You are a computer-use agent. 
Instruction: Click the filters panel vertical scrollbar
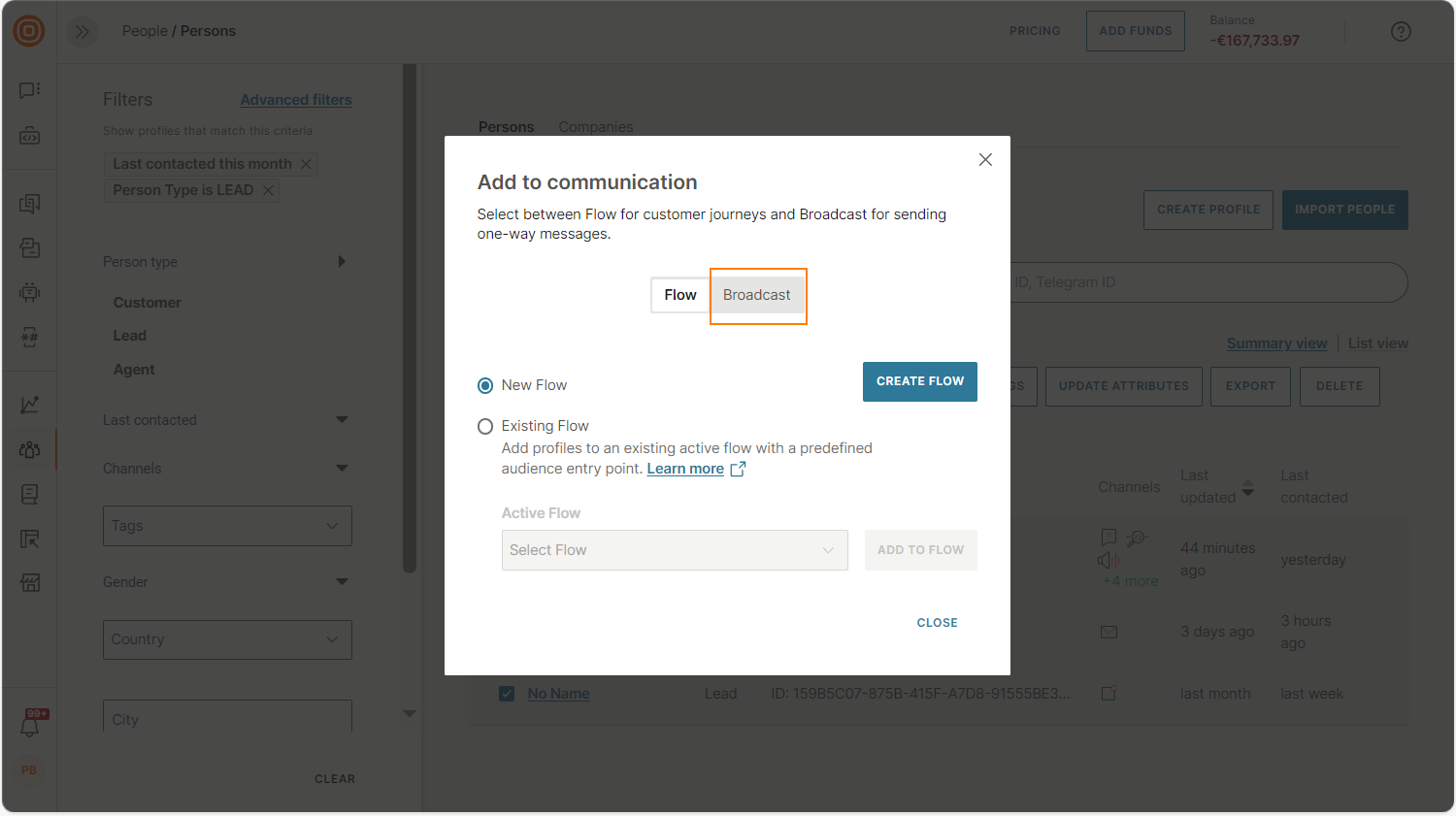point(410,318)
